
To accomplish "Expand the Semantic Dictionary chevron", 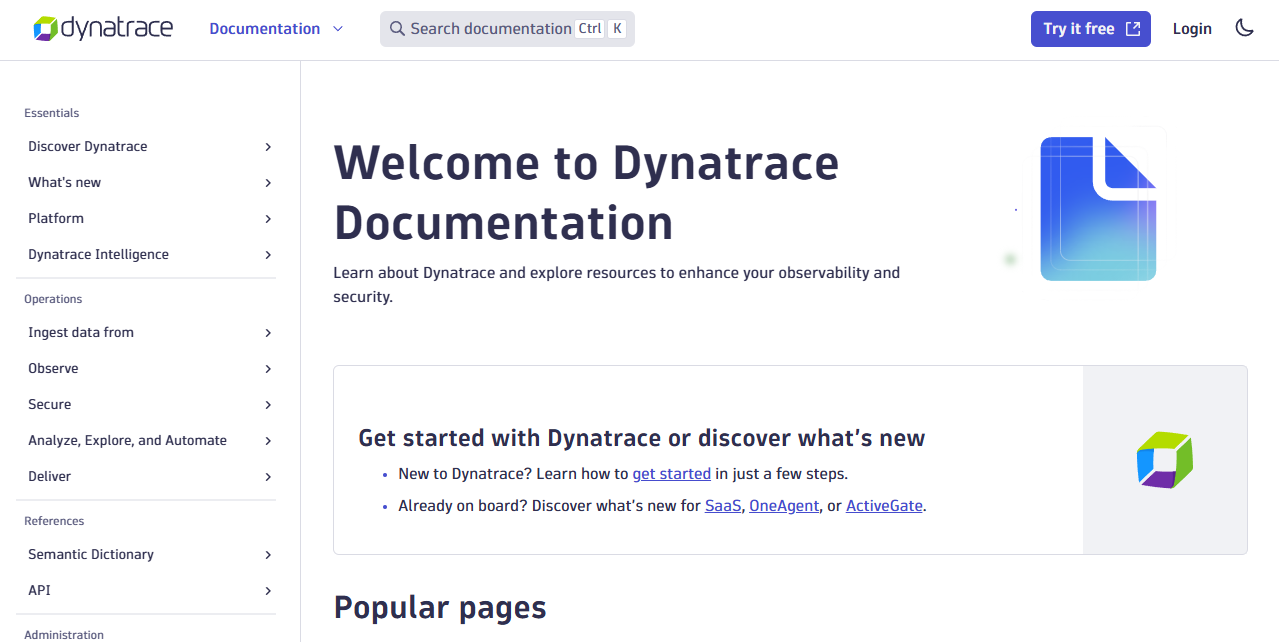I will [268, 555].
